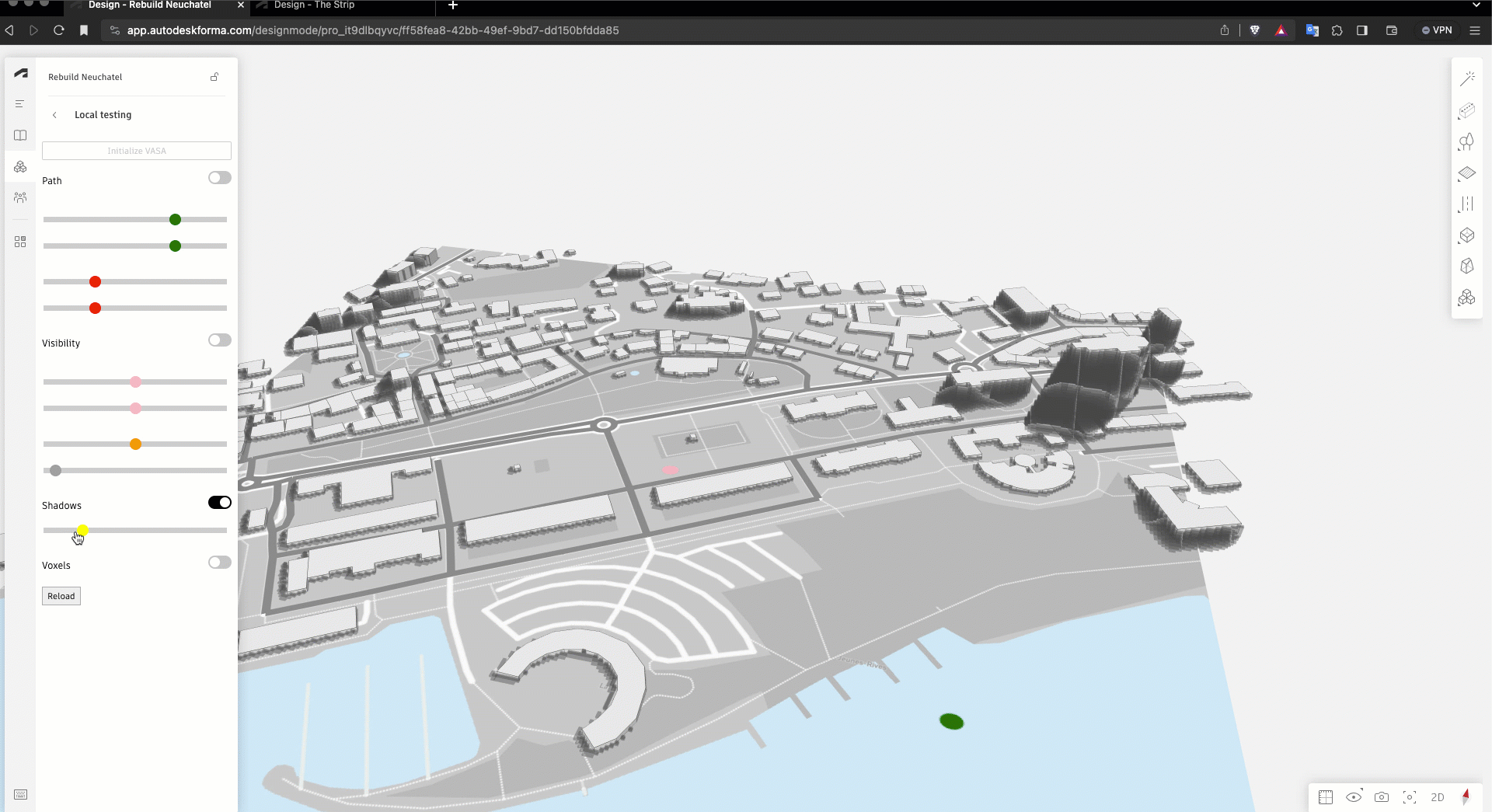Enable the Voxels toggle
Viewport: 1492px width, 812px height.
[x=219, y=563]
